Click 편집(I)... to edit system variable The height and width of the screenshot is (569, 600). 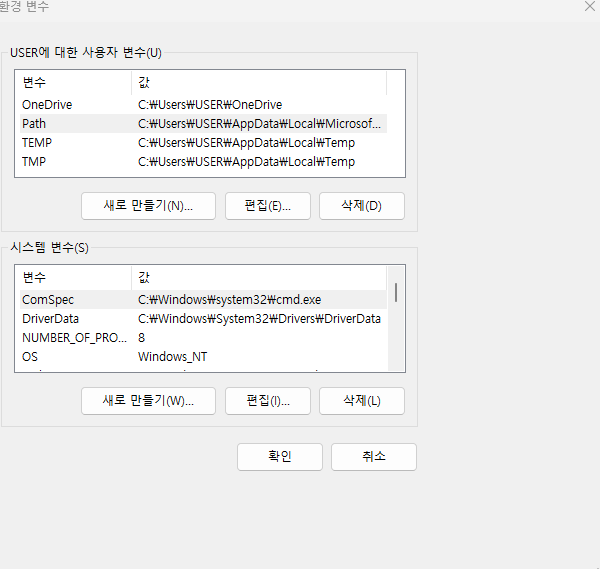pos(267,401)
